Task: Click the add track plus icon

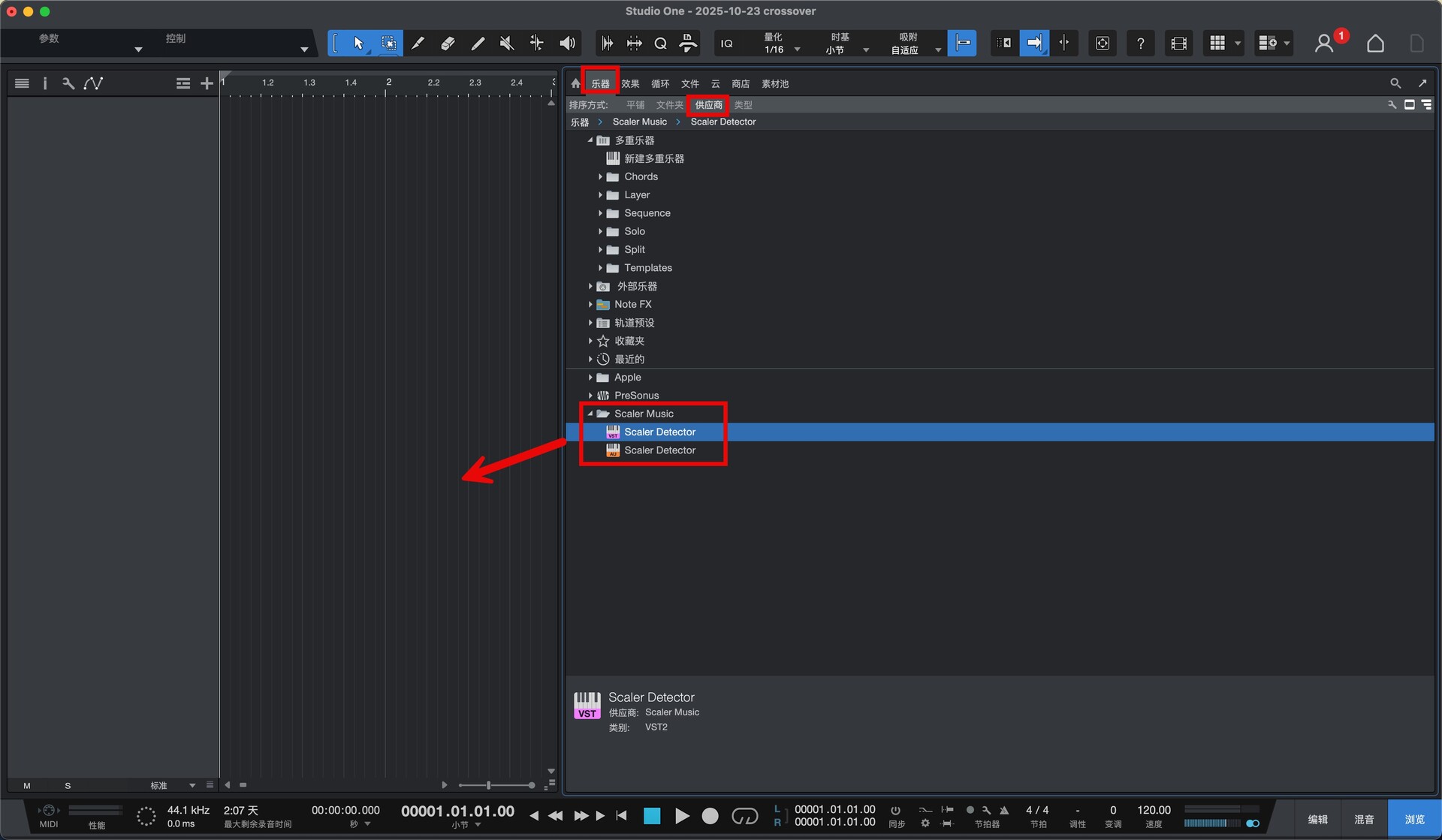Action: (207, 83)
